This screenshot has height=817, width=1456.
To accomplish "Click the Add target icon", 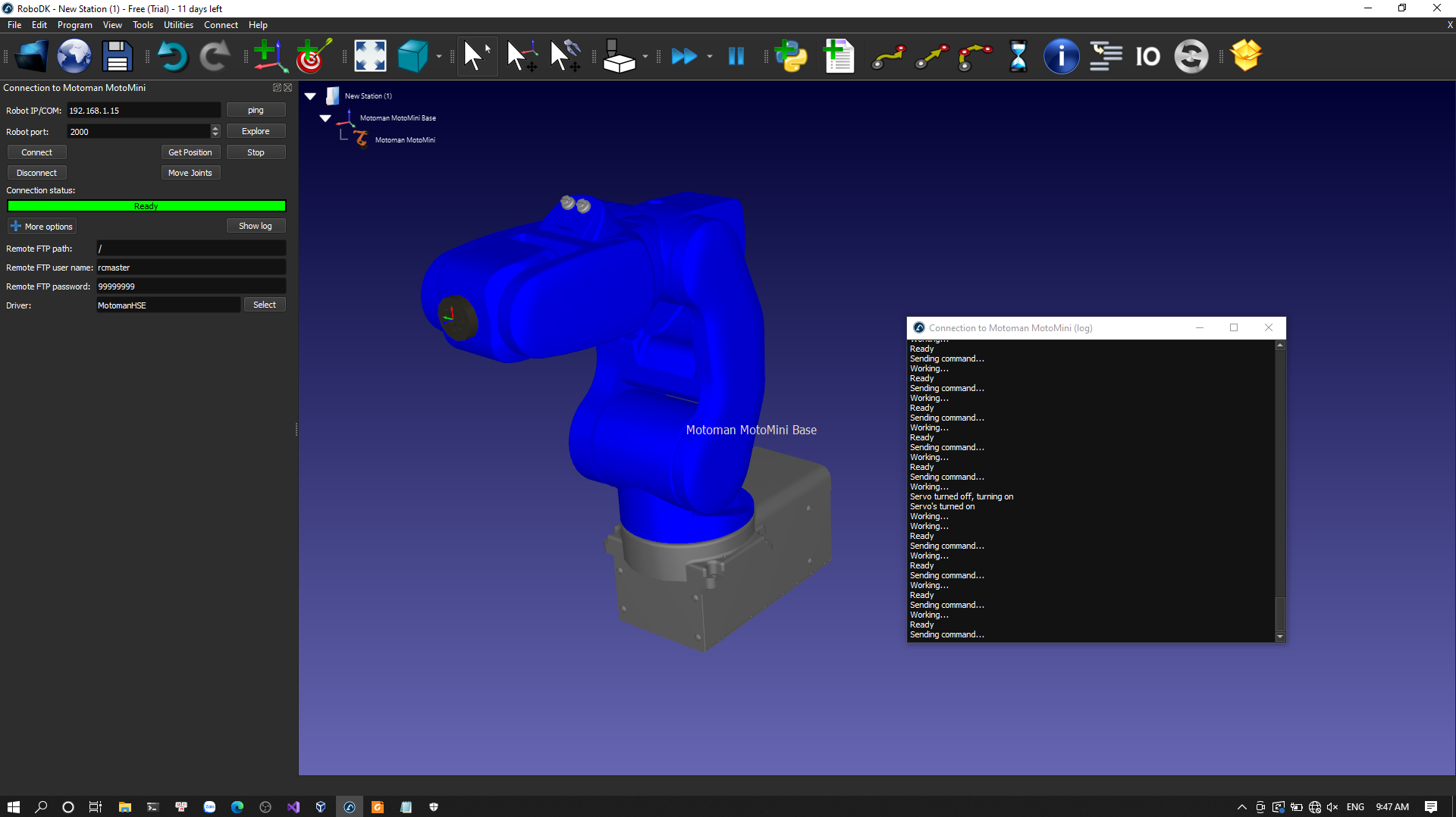I will click(312, 57).
